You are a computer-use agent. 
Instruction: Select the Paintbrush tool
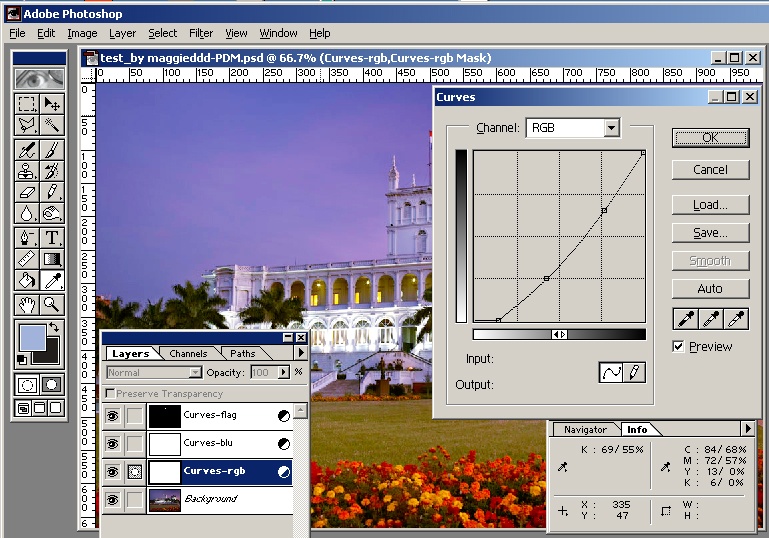tap(51, 150)
